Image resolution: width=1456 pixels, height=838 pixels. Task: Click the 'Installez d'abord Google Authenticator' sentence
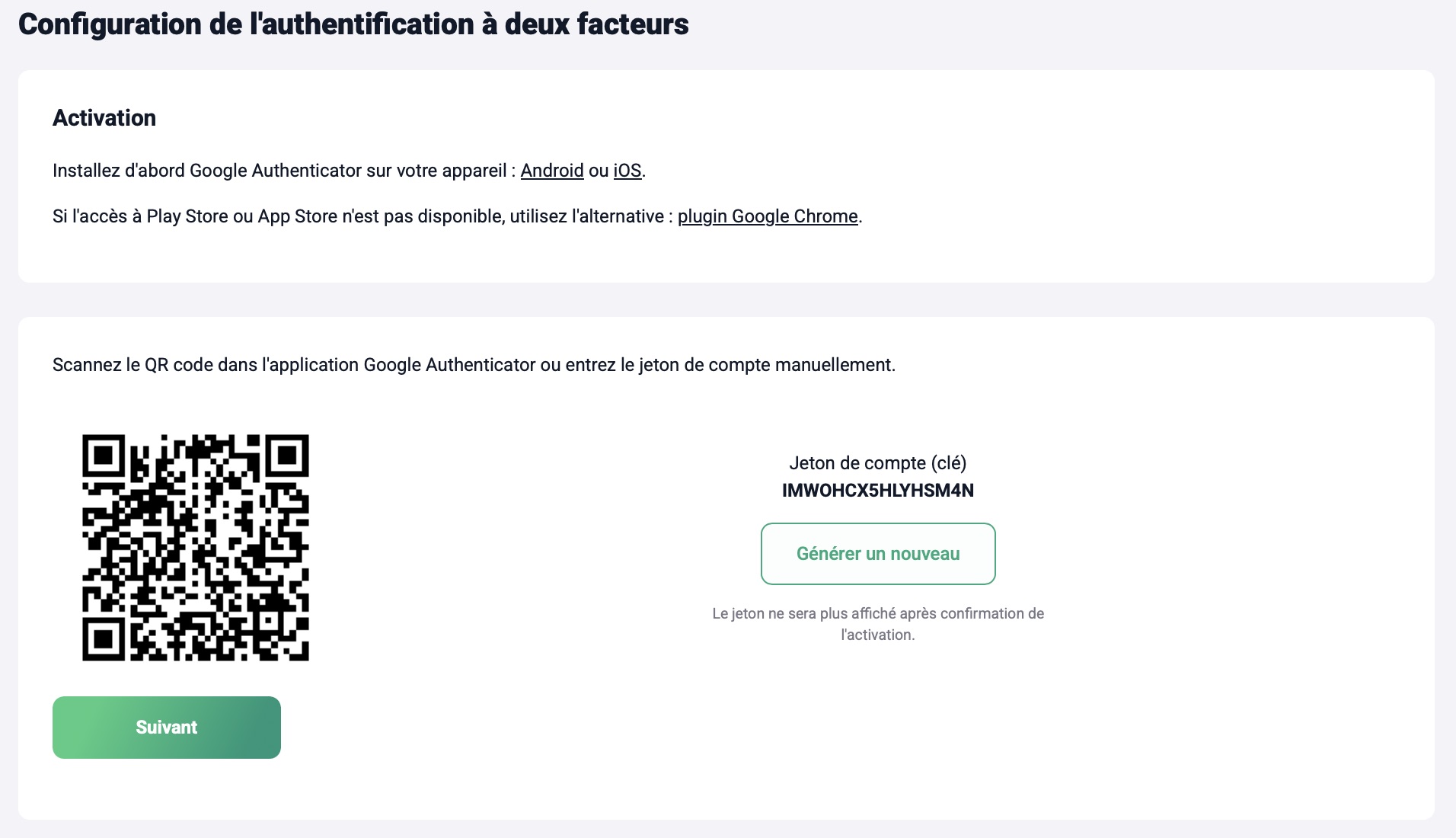[x=349, y=171]
